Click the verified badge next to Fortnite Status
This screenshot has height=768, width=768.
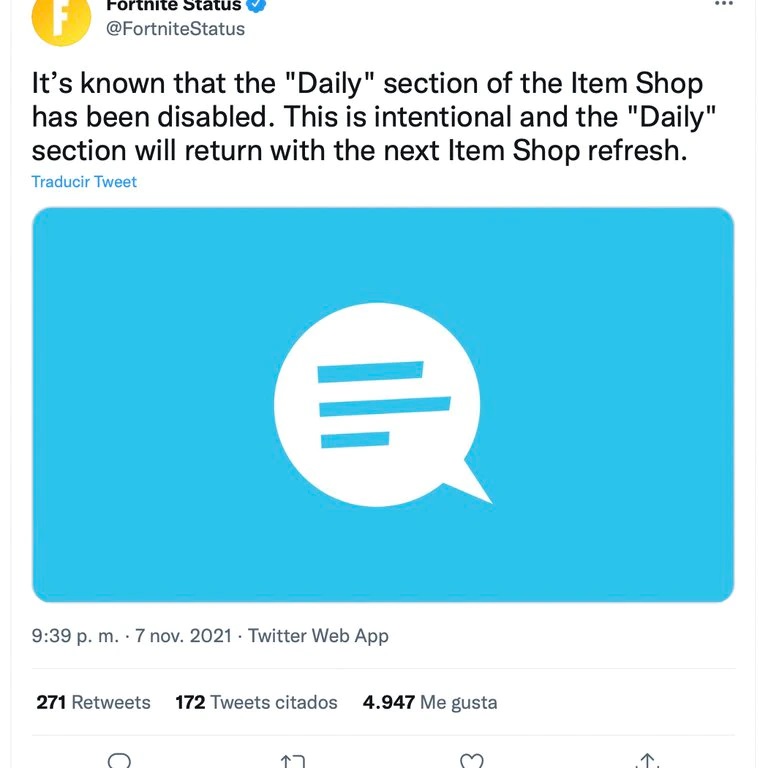point(256,5)
